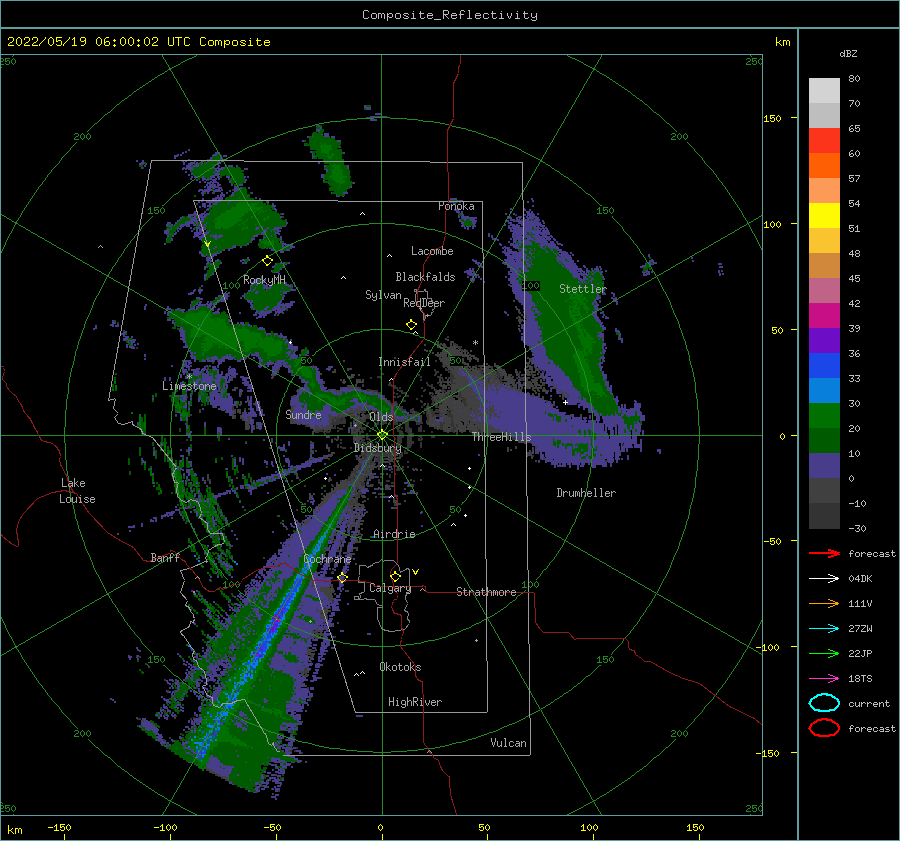Click the Vulcan label
Image resolution: width=900 pixels, height=841 pixels.
pos(509,743)
